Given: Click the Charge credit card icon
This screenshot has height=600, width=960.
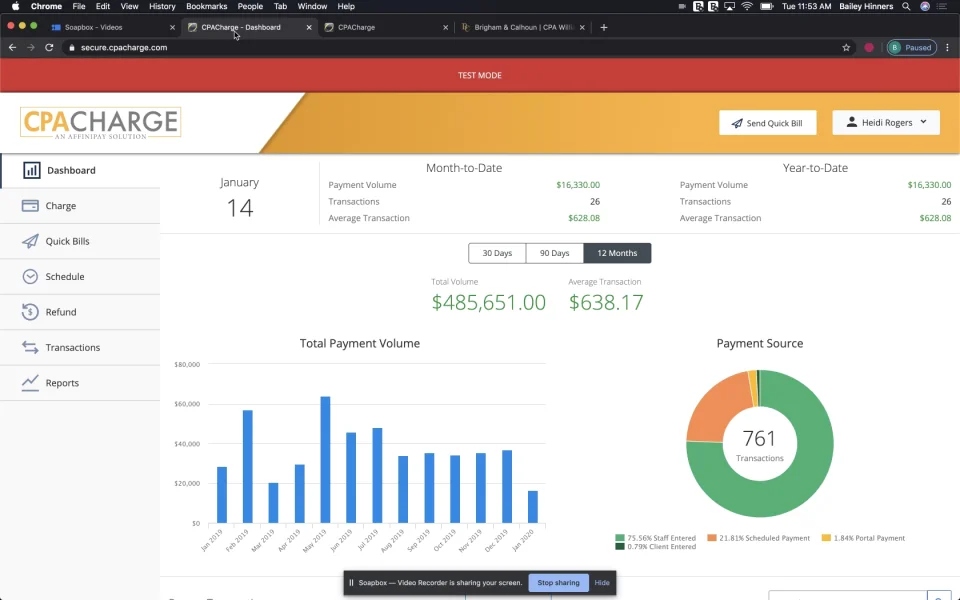Looking at the screenshot, I should pos(30,206).
